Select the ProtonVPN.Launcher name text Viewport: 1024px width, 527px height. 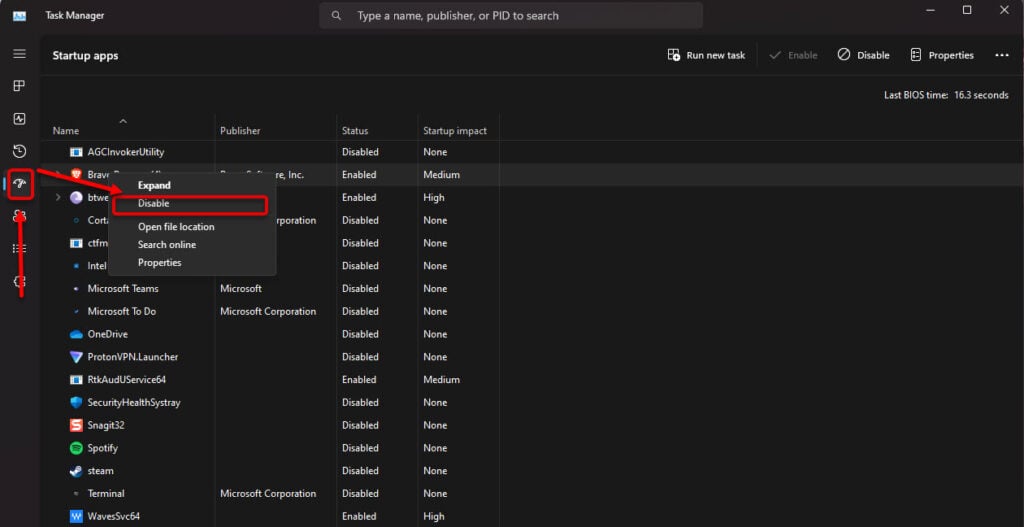coord(133,357)
